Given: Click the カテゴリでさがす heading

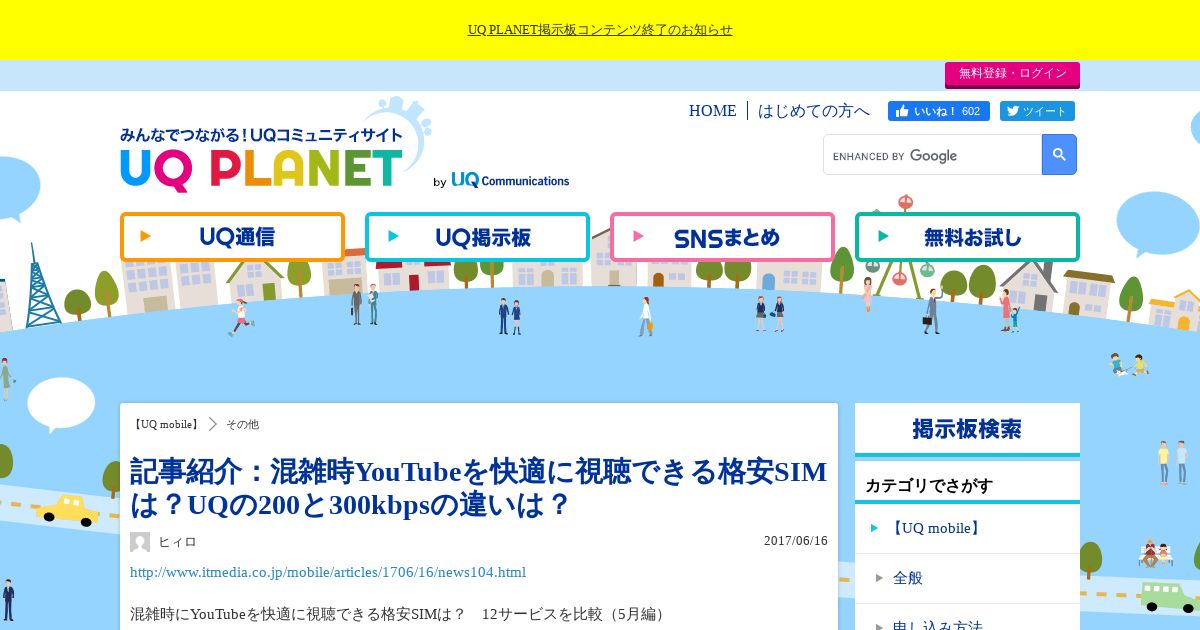Looking at the screenshot, I should point(929,486).
